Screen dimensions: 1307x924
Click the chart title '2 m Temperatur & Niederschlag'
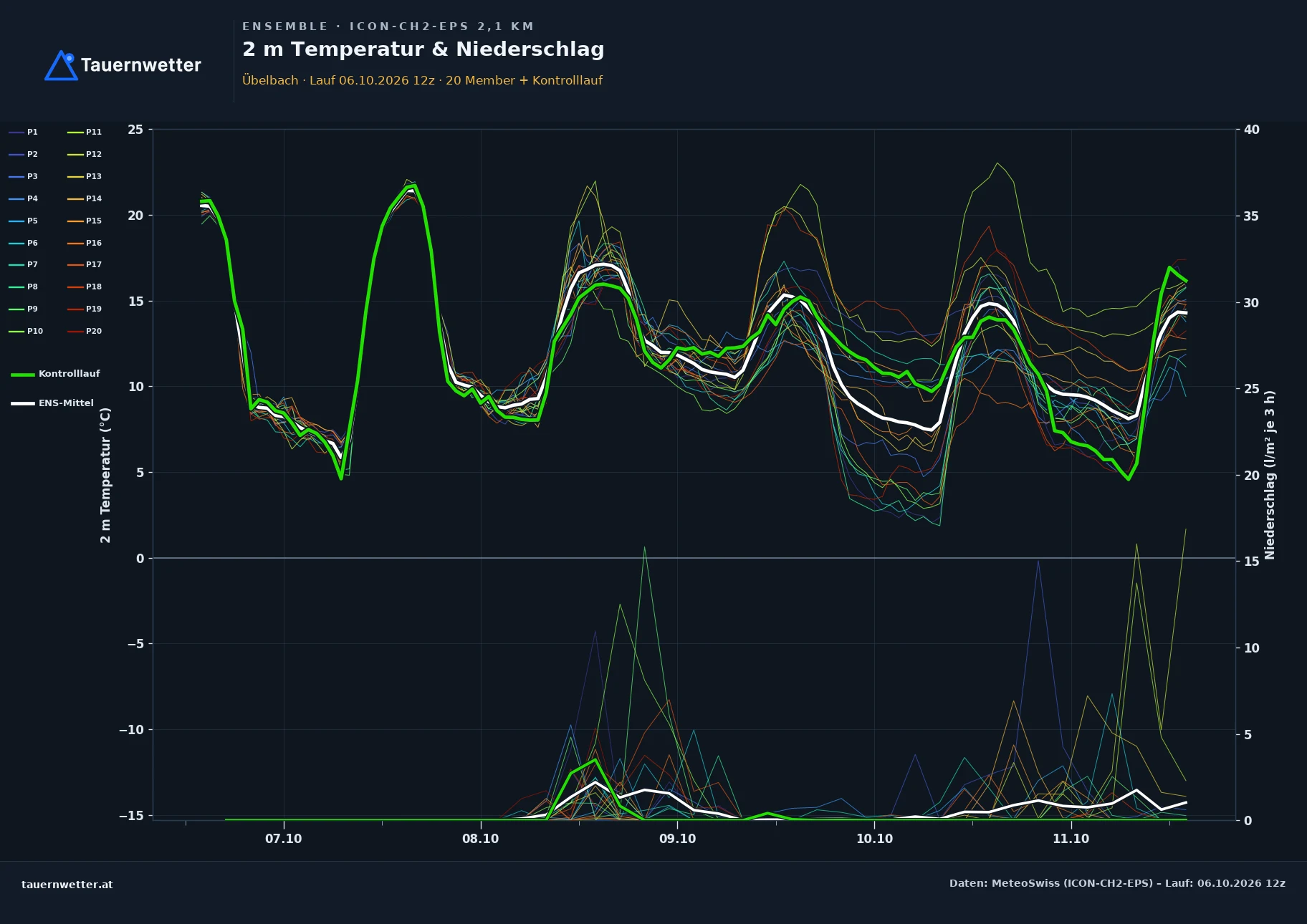tap(423, 49)
